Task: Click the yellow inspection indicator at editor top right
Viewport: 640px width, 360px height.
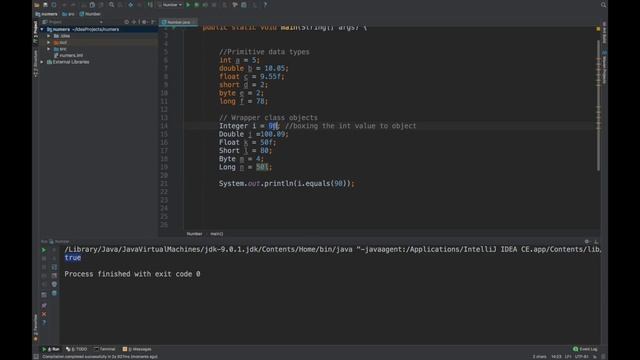Action: click(598, 29)
